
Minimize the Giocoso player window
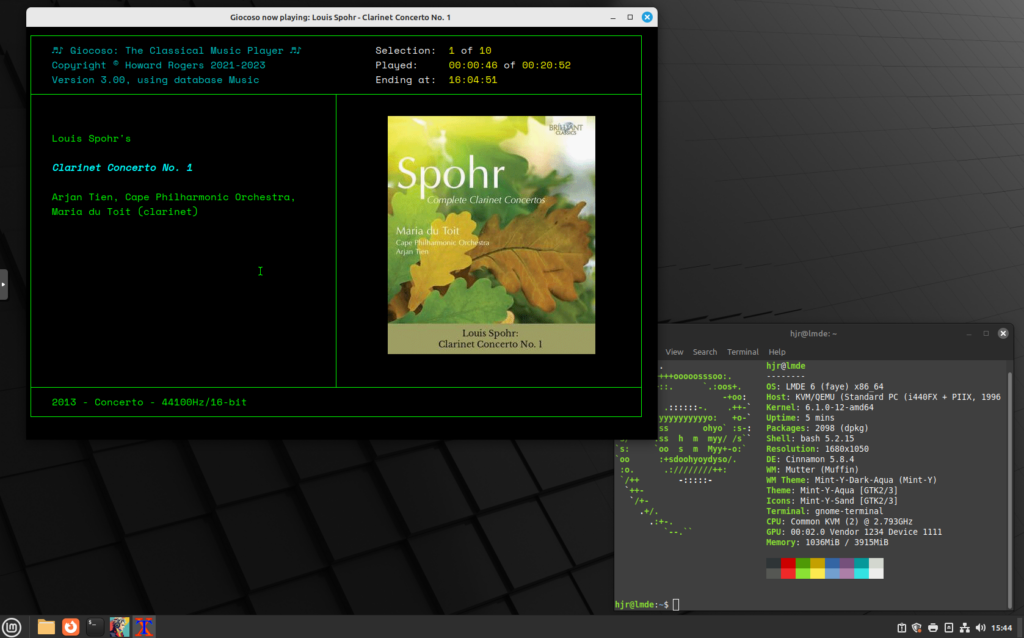click(x=613, y=18)
